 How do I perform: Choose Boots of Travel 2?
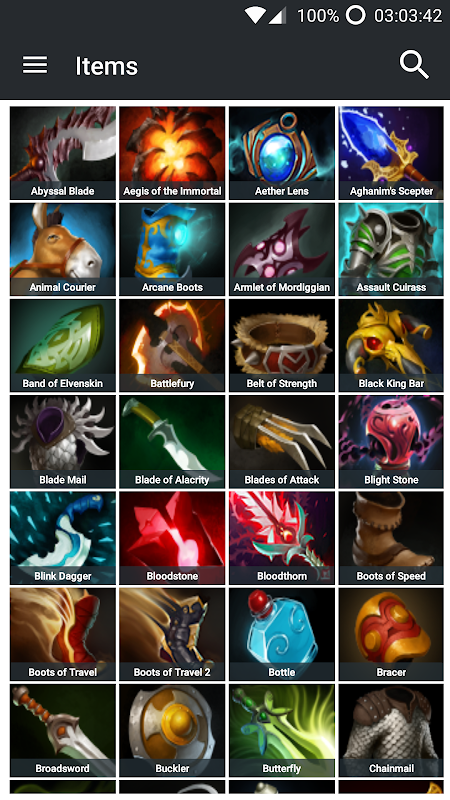coord(172,634)
